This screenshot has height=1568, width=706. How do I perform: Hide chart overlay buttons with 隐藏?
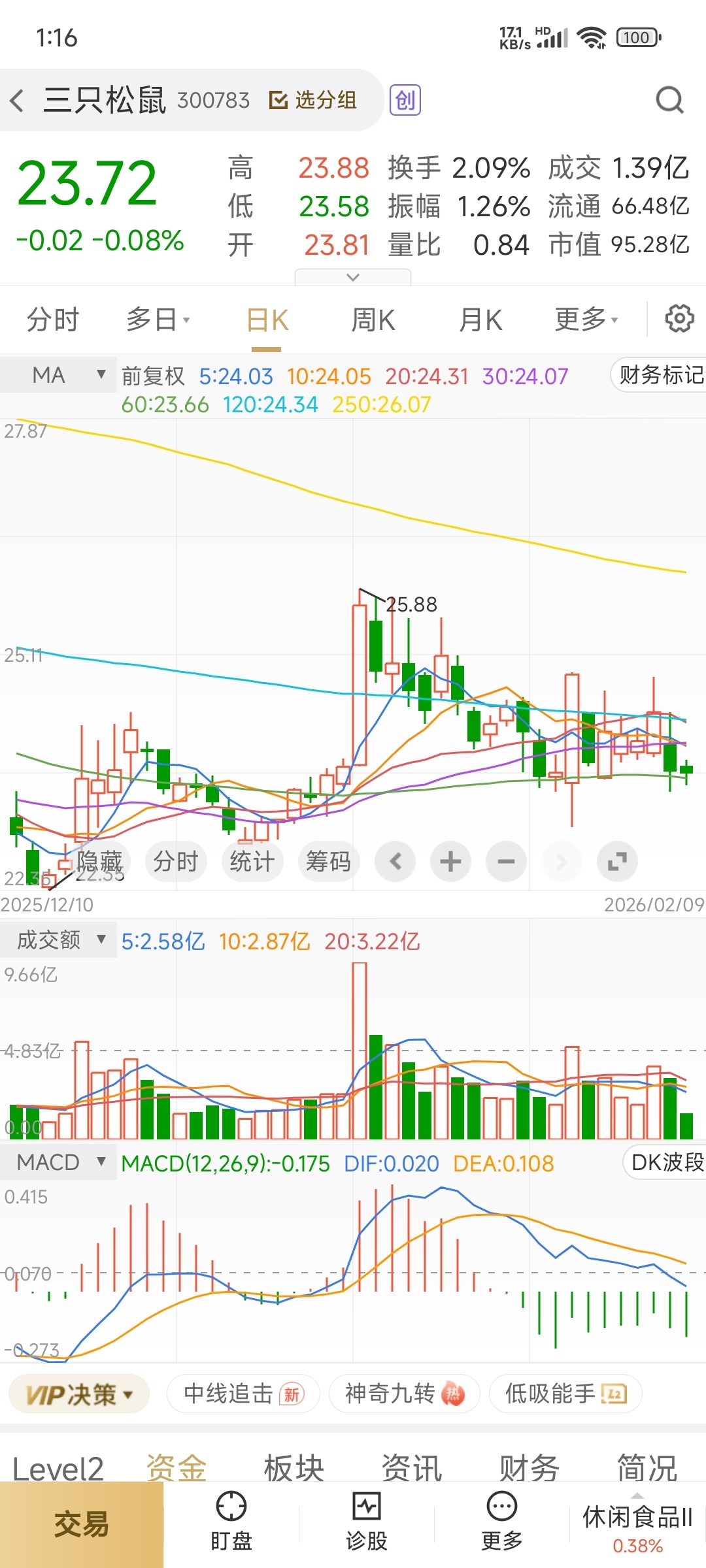pos(99,861)
